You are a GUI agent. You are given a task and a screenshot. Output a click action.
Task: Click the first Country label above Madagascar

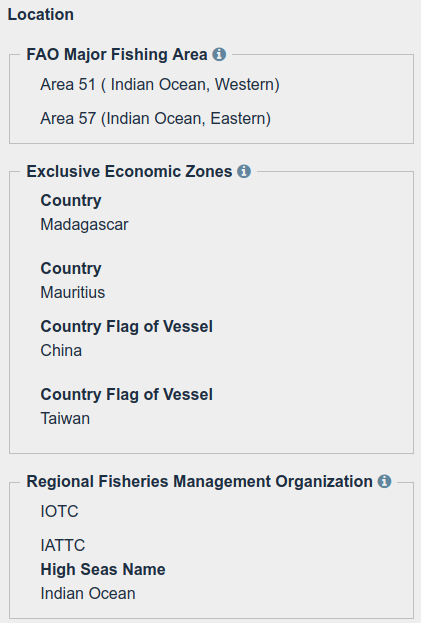(71, 200)
